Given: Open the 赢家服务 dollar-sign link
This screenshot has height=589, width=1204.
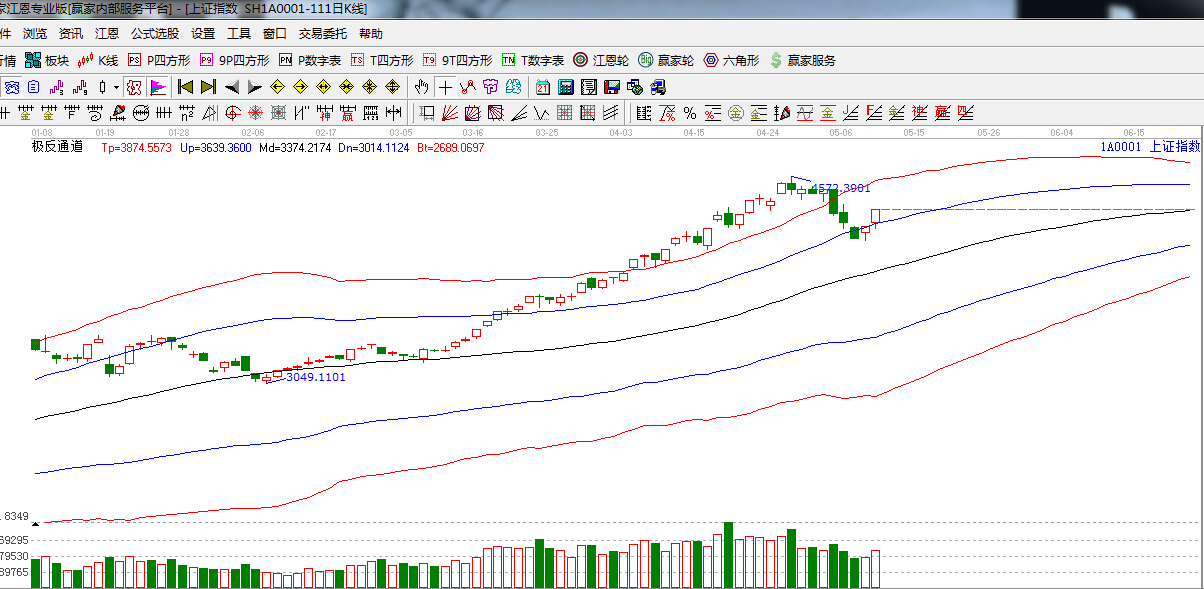Looking at the screenshot, I should coord(802,60).
